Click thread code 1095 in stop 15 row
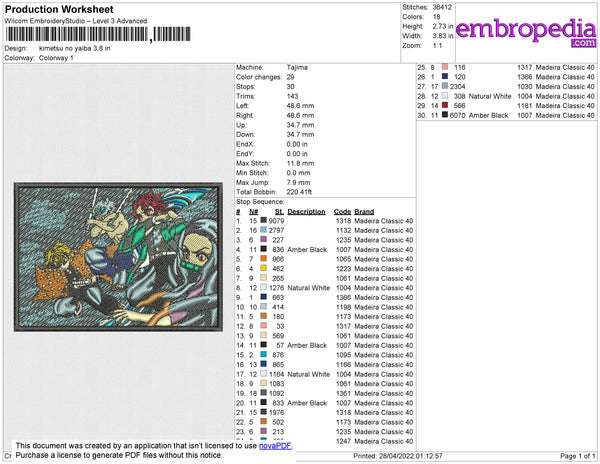Image resolution: width=600 pixels, height=464 pixels. coord(343,355)
